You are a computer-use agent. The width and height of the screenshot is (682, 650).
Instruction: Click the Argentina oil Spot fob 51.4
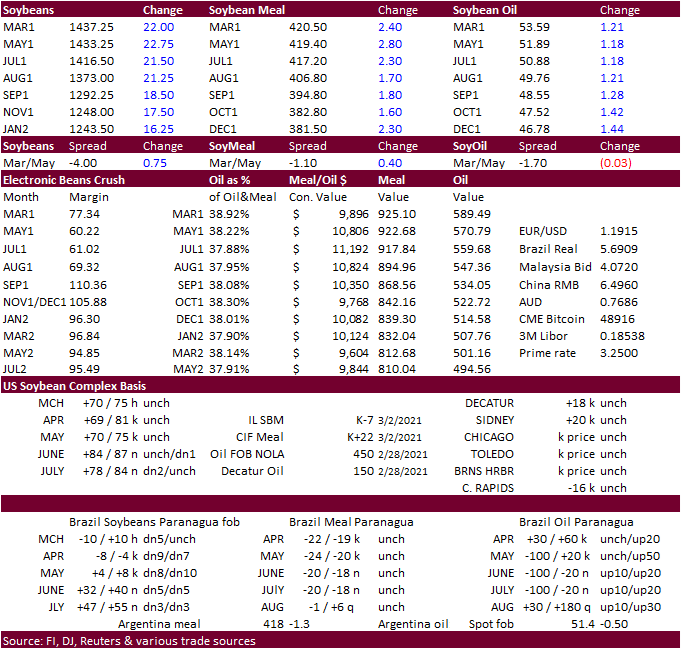click(583, 624)
